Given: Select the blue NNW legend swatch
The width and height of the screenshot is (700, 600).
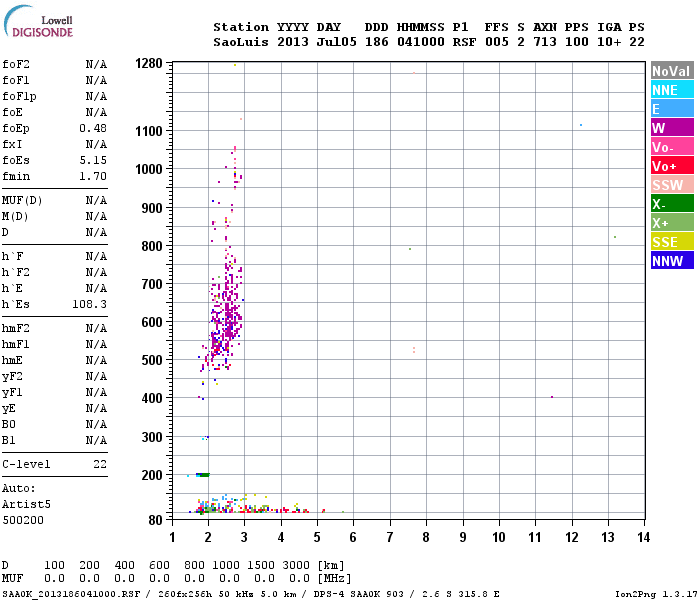Looking at the screenshot, I should pyautogui.click(x=672, y=260).
